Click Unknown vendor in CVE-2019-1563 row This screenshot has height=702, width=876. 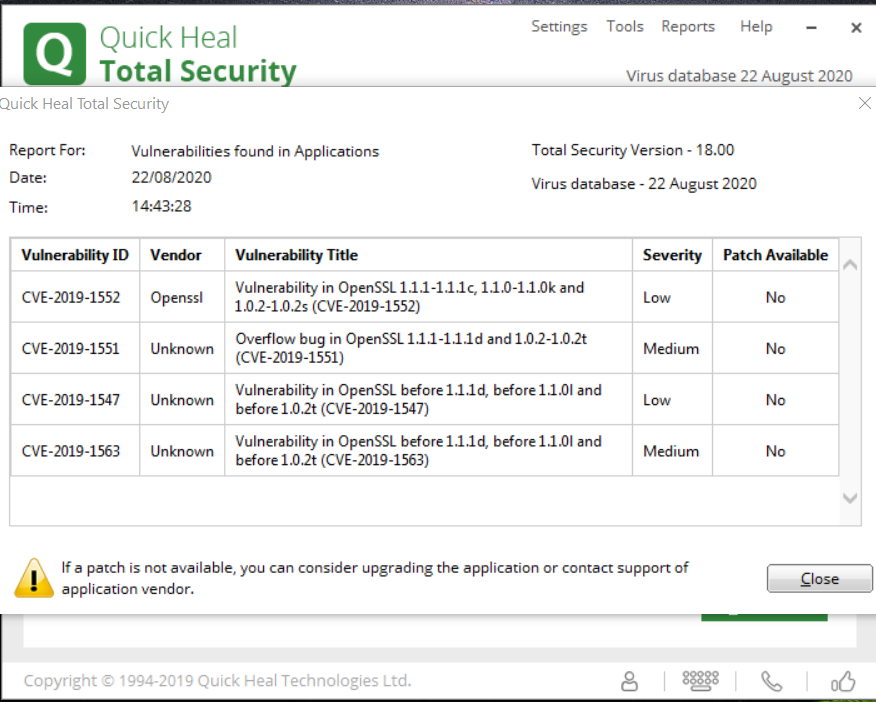[x=182, y=451]
